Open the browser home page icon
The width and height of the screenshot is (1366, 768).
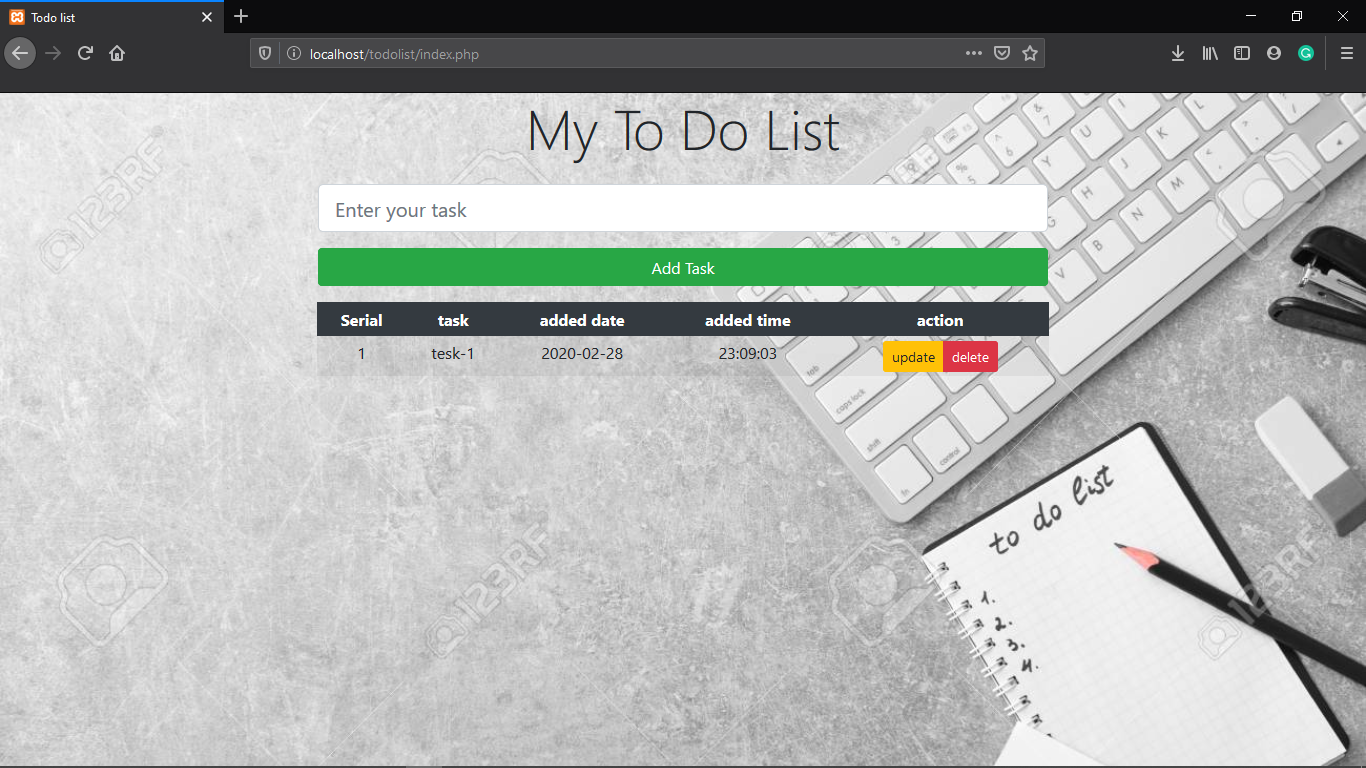coord(117,53)
